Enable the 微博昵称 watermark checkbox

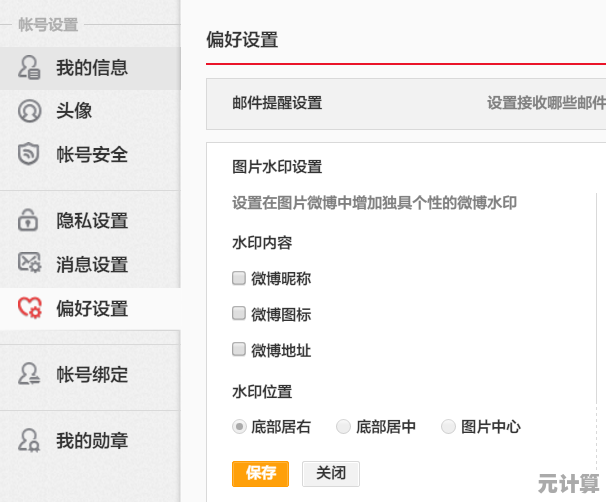239,278
